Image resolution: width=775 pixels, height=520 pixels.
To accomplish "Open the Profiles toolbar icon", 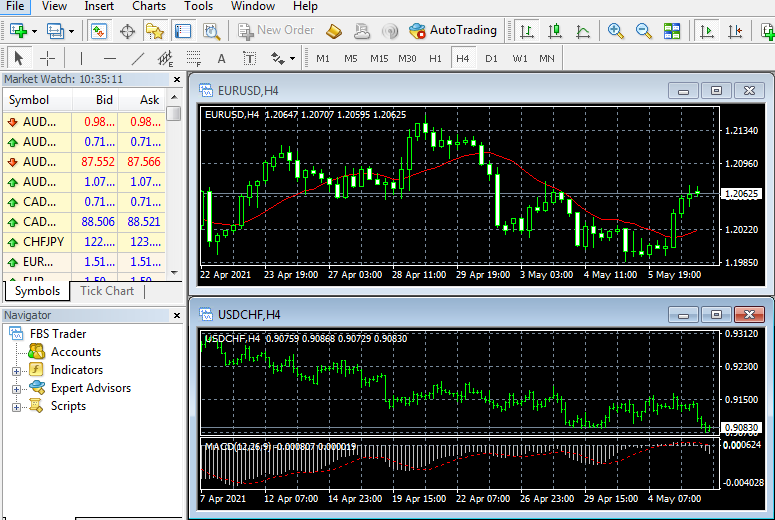I will point(55,31).
